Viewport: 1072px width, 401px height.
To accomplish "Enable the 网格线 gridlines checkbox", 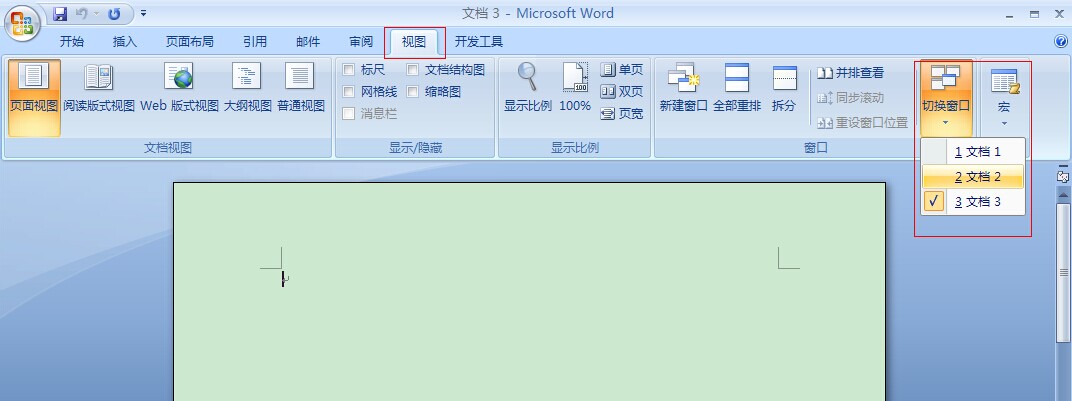I will [x=349, y=92].
